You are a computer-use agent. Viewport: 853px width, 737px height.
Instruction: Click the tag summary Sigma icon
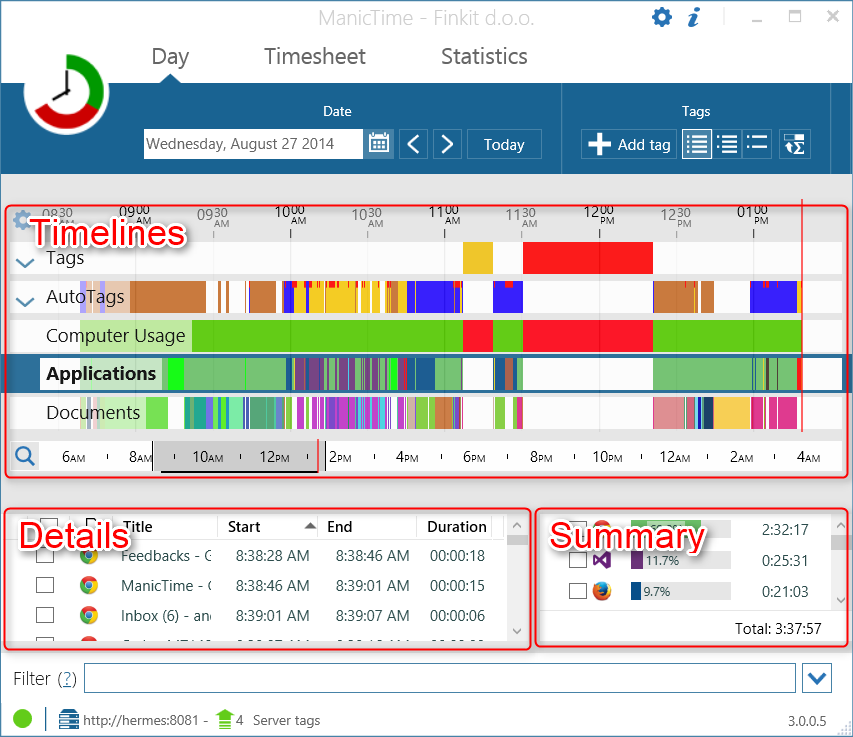pyautogui.click(x=794, y=144)
